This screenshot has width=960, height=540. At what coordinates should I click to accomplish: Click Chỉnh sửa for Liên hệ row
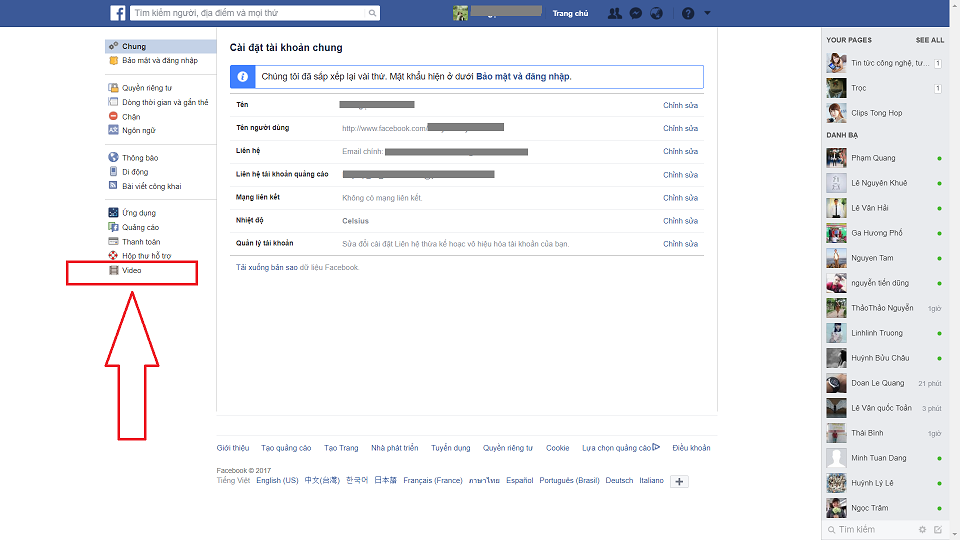(x=680, y=151)
